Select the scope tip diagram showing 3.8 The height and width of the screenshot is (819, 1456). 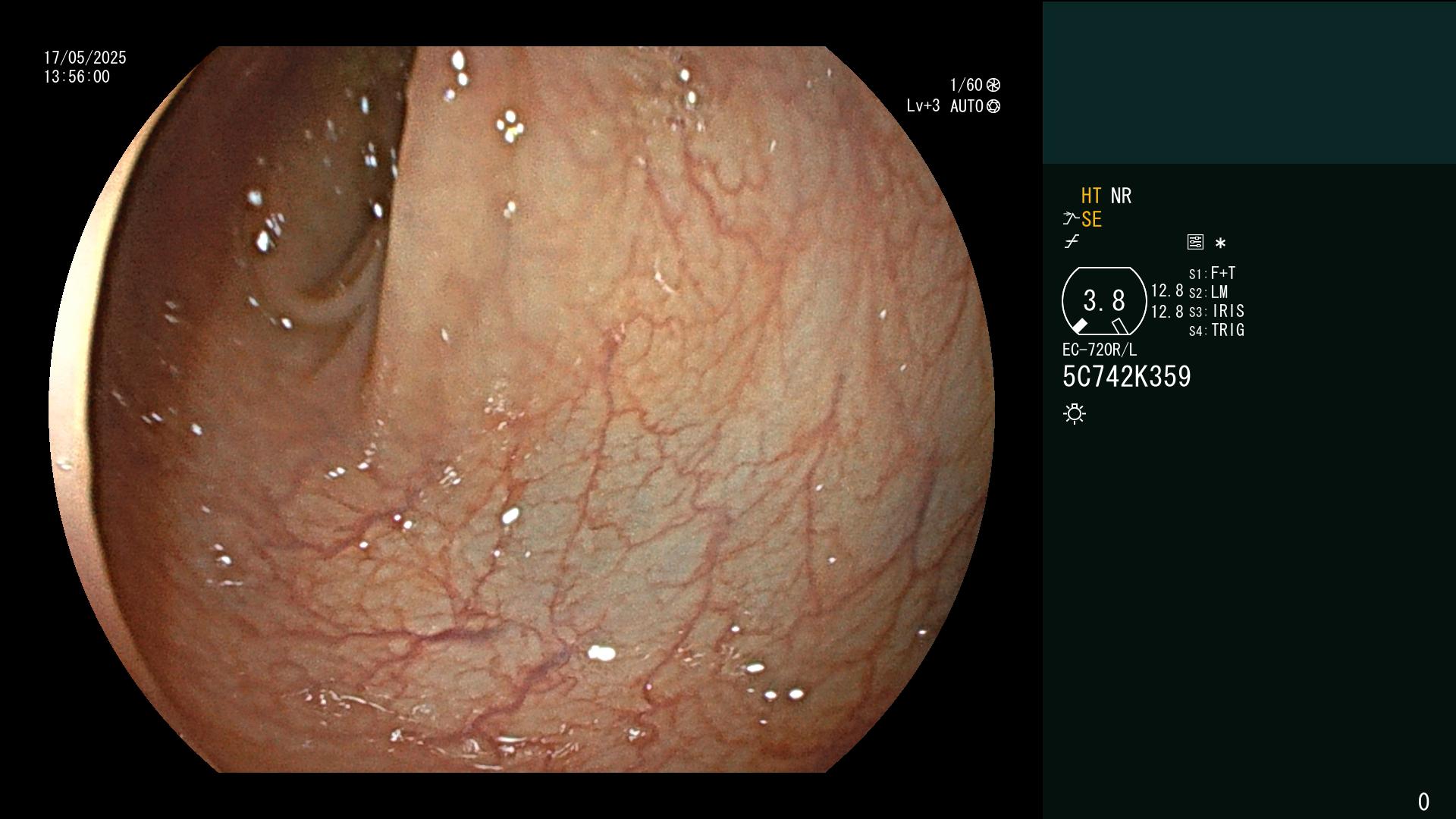point(1104,301)
